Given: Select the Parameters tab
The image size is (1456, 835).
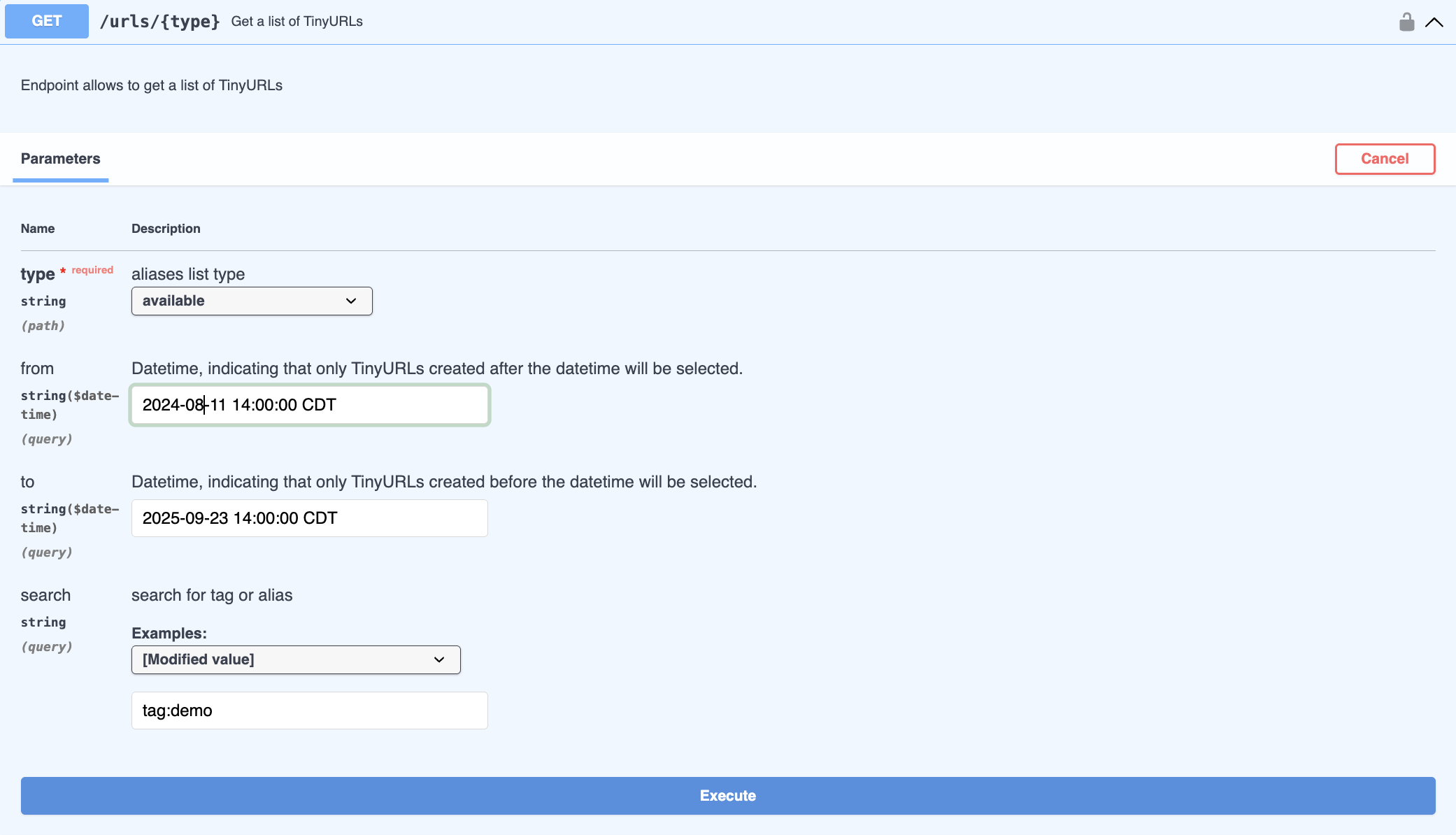Looking at the screenshot, I should pyautogui.click(x=61, y=159).
